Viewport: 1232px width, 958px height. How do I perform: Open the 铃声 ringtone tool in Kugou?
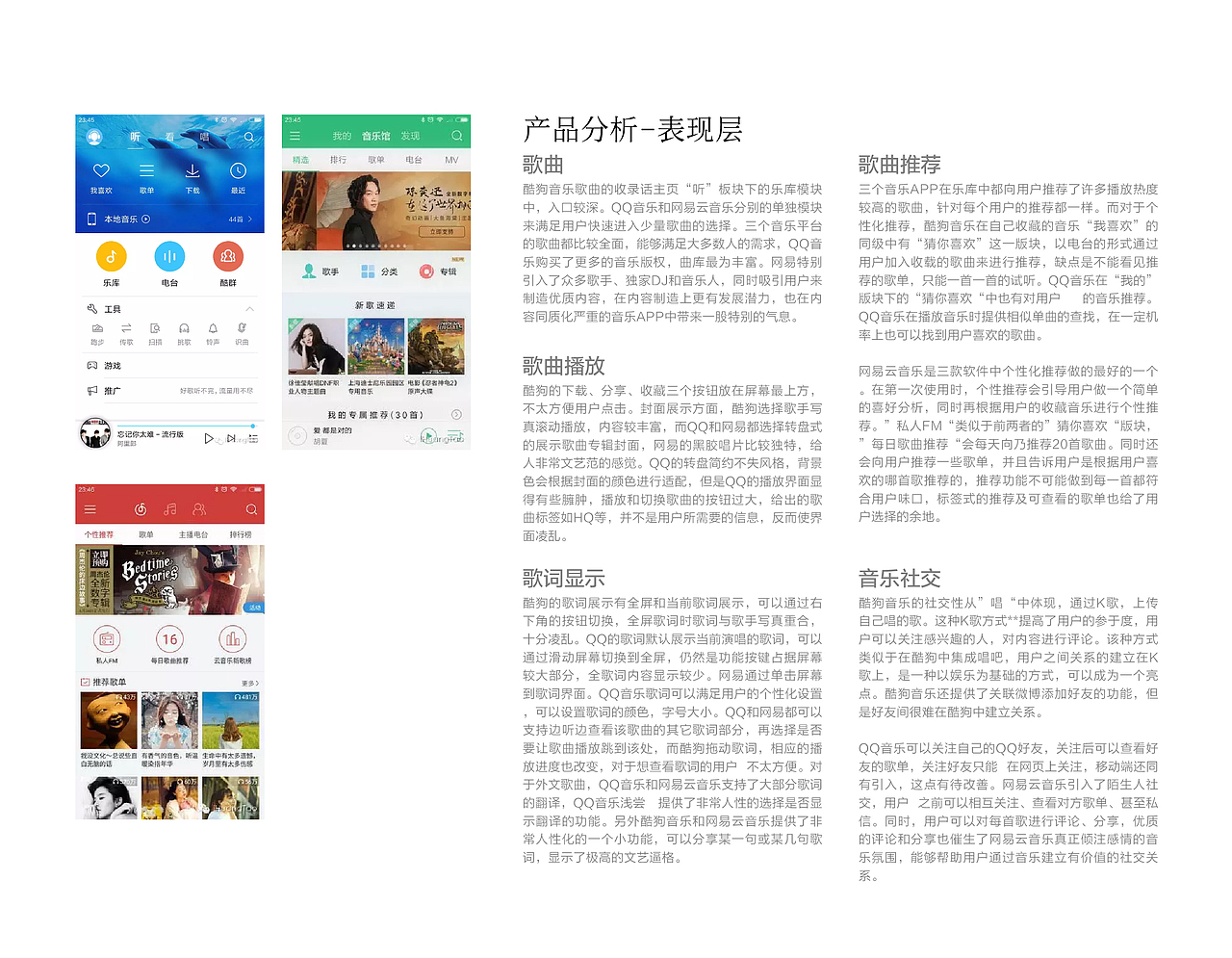point(212,327)
